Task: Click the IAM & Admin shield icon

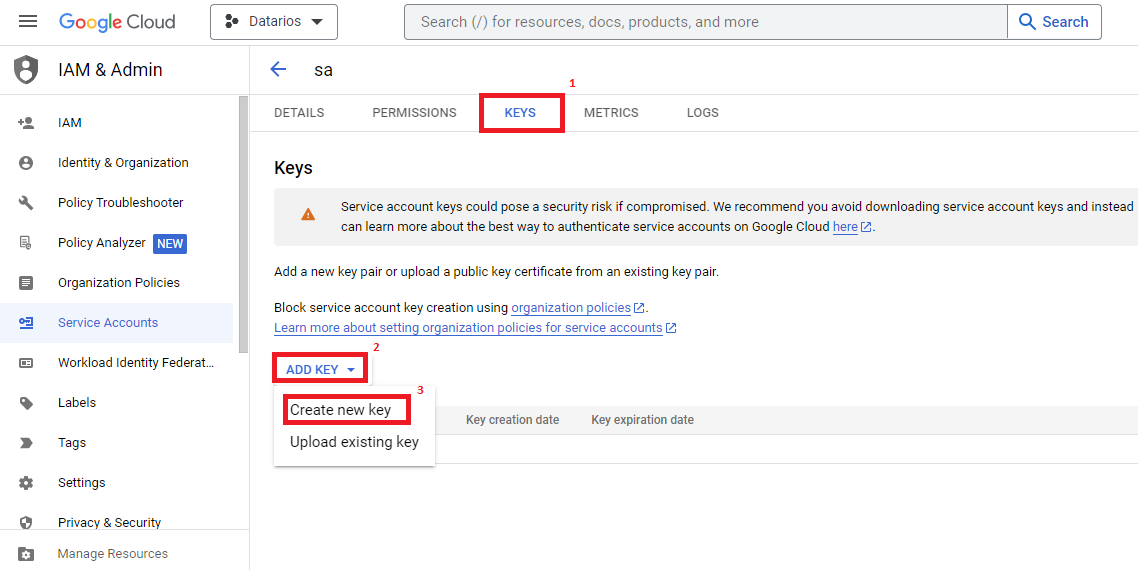Action: point(26,70)
